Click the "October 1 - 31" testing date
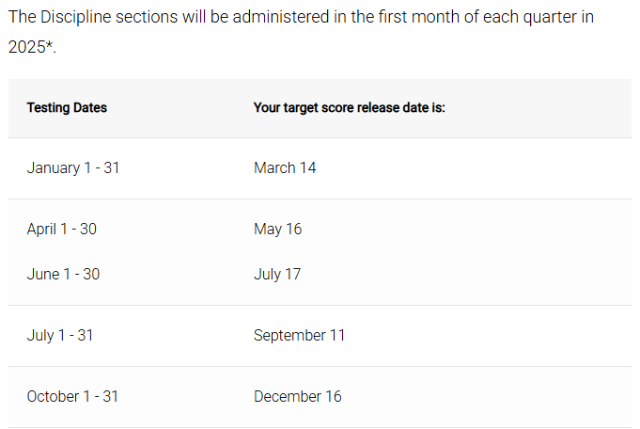Image resolution: width=640 pixels, height=429 pixels. coord(72,396)
